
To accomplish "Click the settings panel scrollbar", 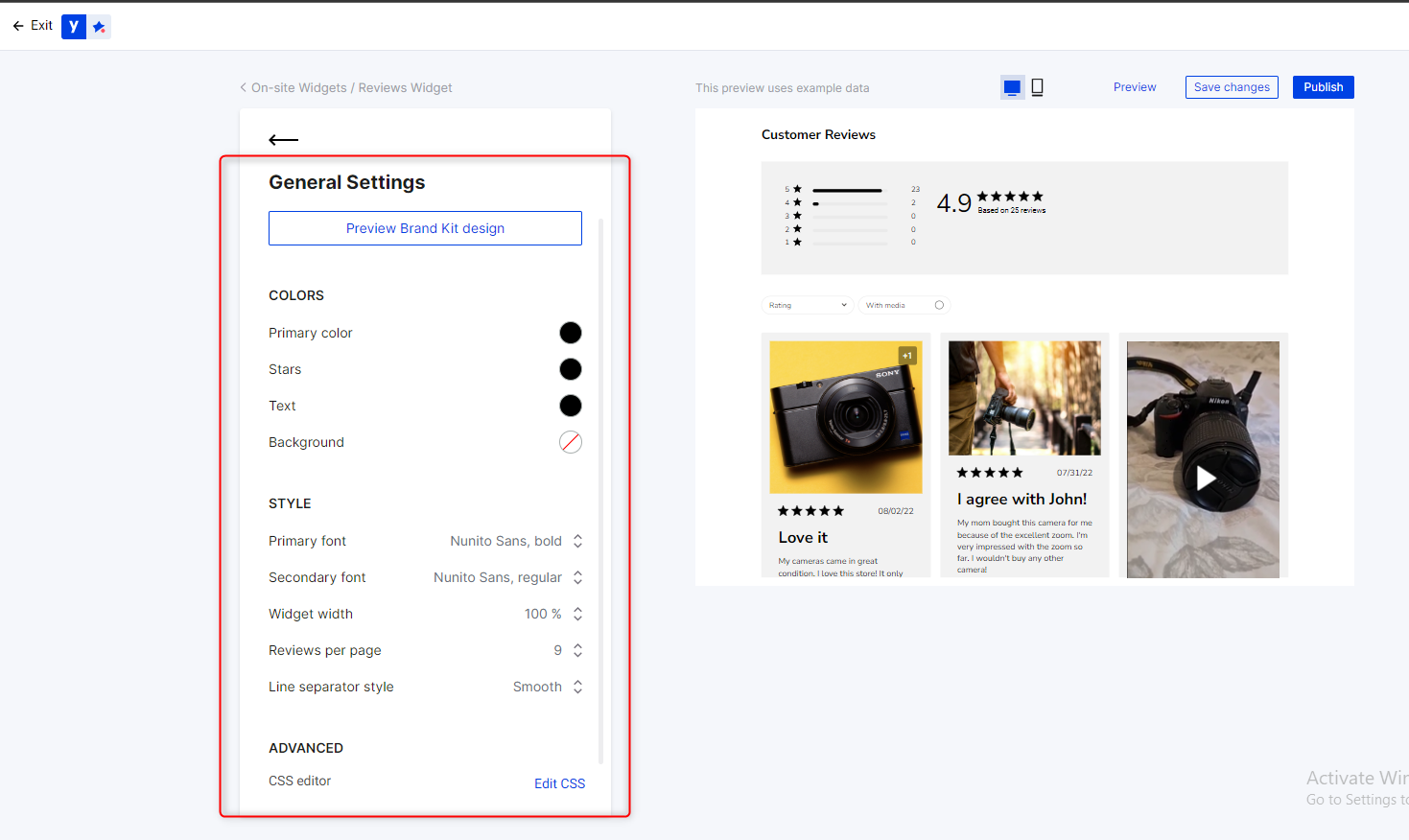I will (x=600, y=489).
